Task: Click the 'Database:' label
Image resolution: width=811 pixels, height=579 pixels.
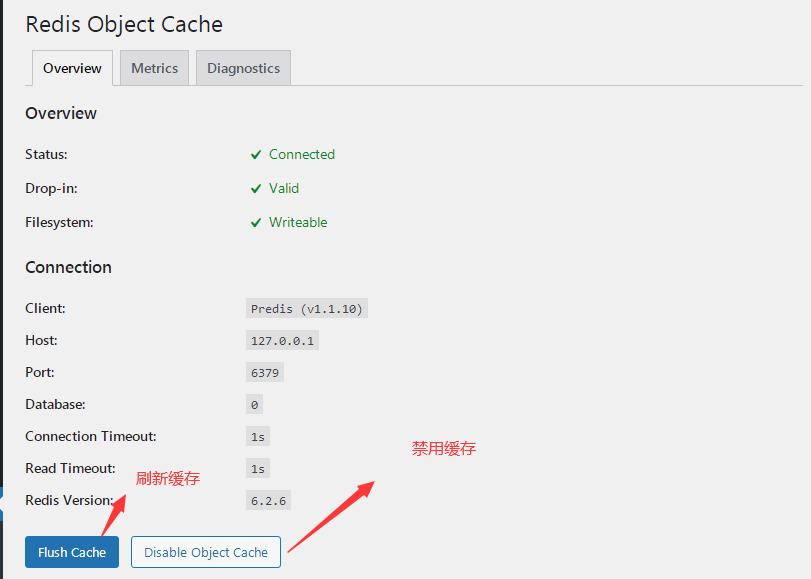Action: click(x=55, y=405)
